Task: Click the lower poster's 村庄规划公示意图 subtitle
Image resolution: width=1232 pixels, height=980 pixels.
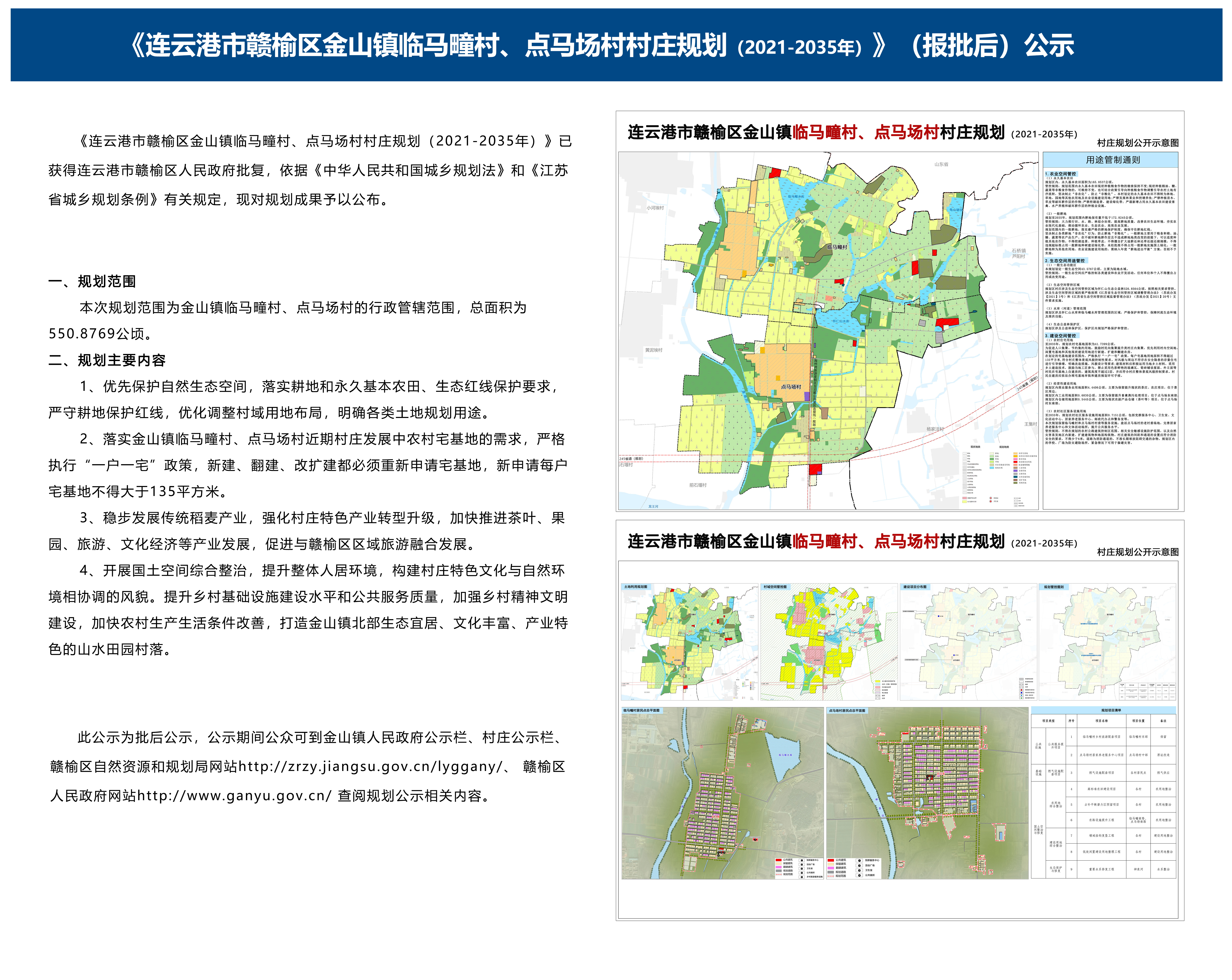Action: coord(1138,552)
